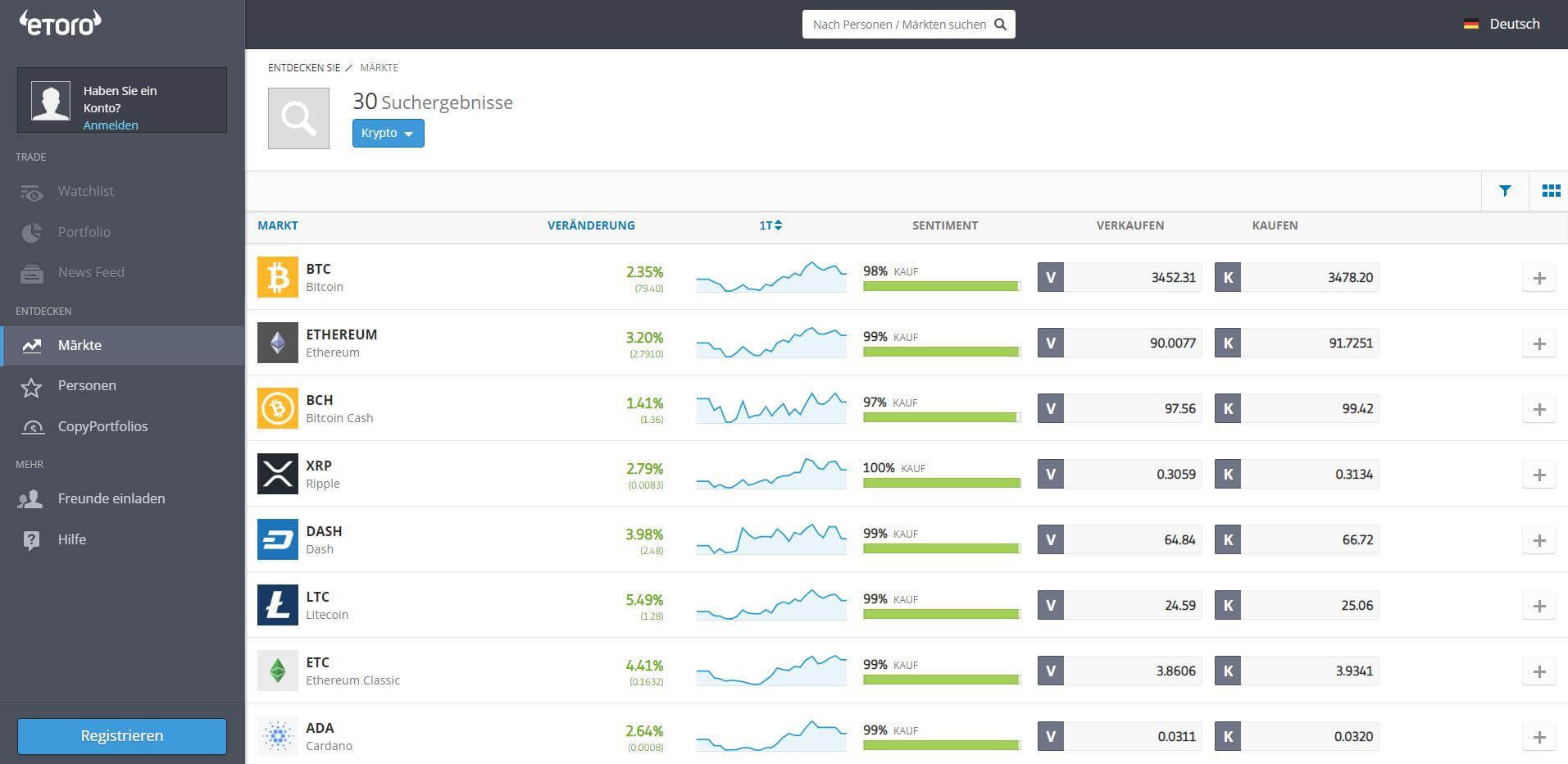Click the large search results magnifier thumbnail
The width and height of the screenshot is (1568, 764).
pos(298,119)
